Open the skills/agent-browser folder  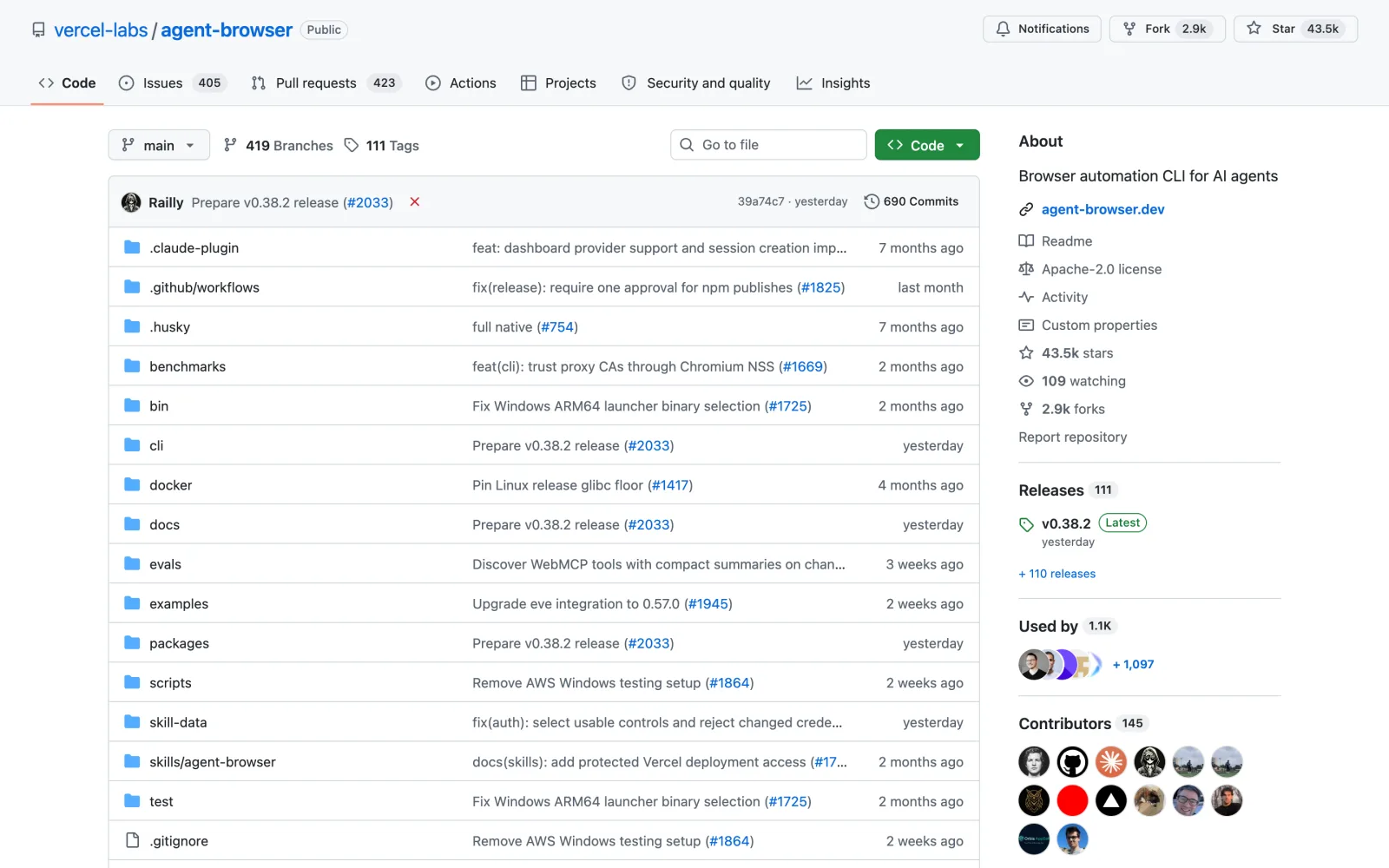tap(212, 762)
